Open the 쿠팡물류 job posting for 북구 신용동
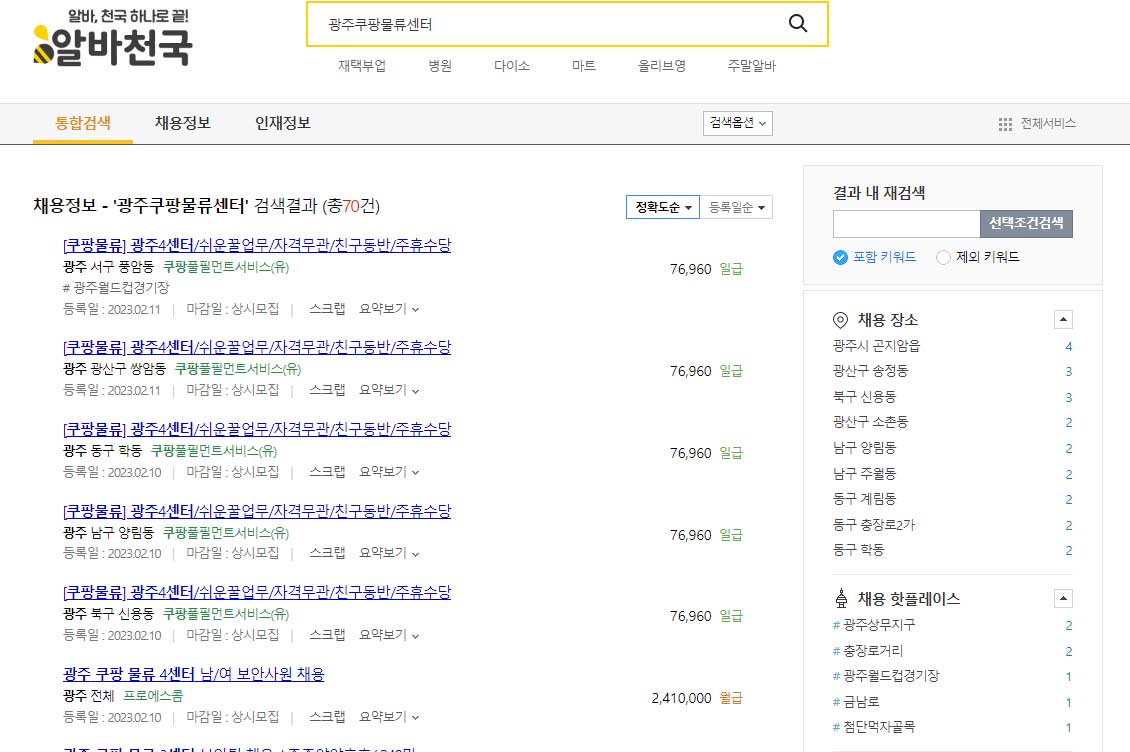 tap(257, 593)
